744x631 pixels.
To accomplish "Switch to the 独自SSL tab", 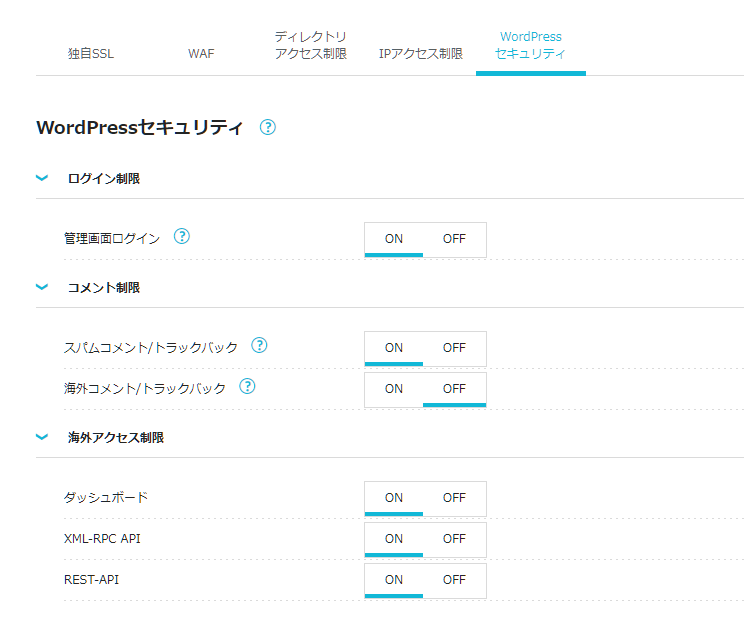I will click(x=91, y=54).
